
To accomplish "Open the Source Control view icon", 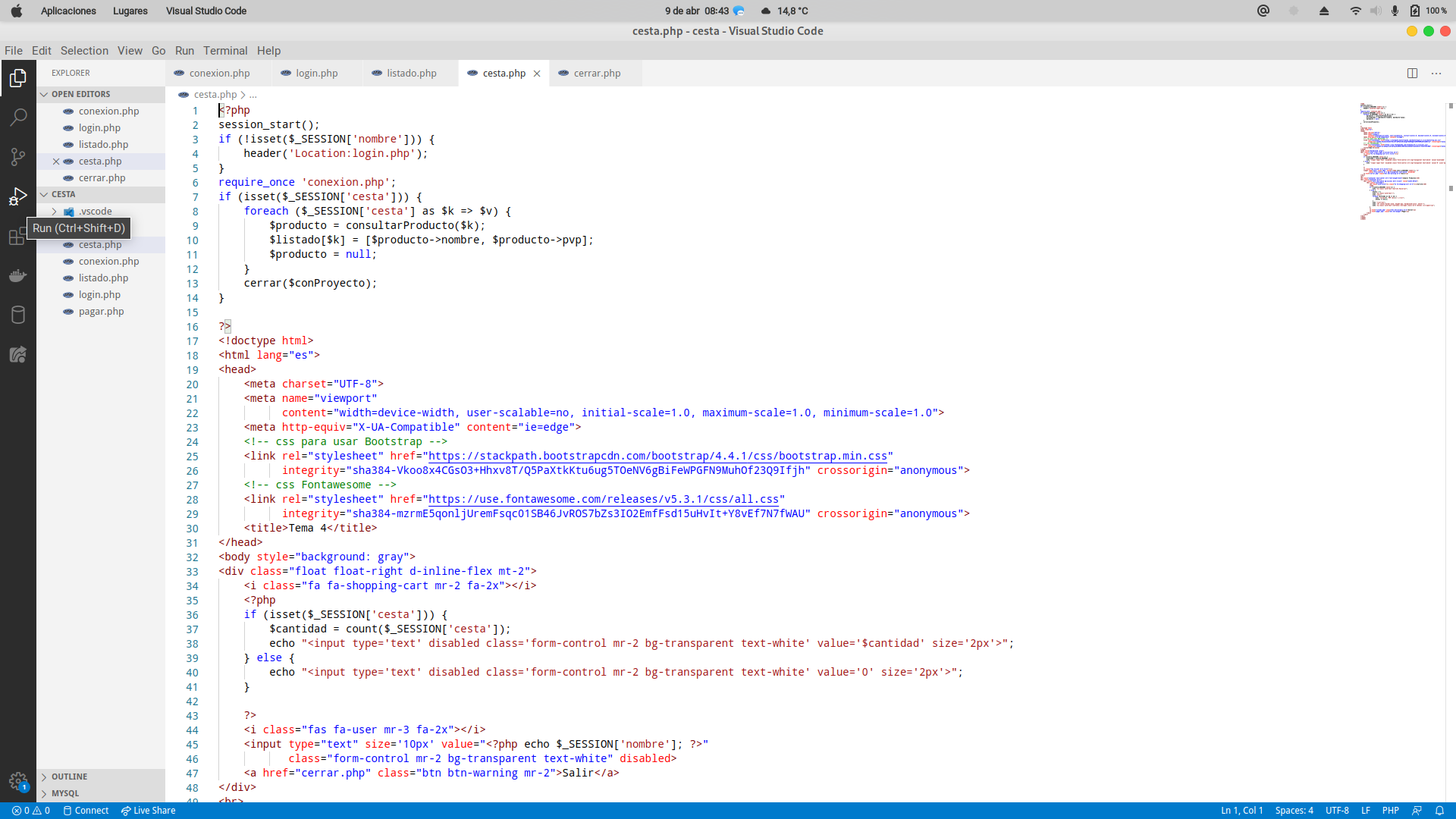I will [x=18, y=157].
